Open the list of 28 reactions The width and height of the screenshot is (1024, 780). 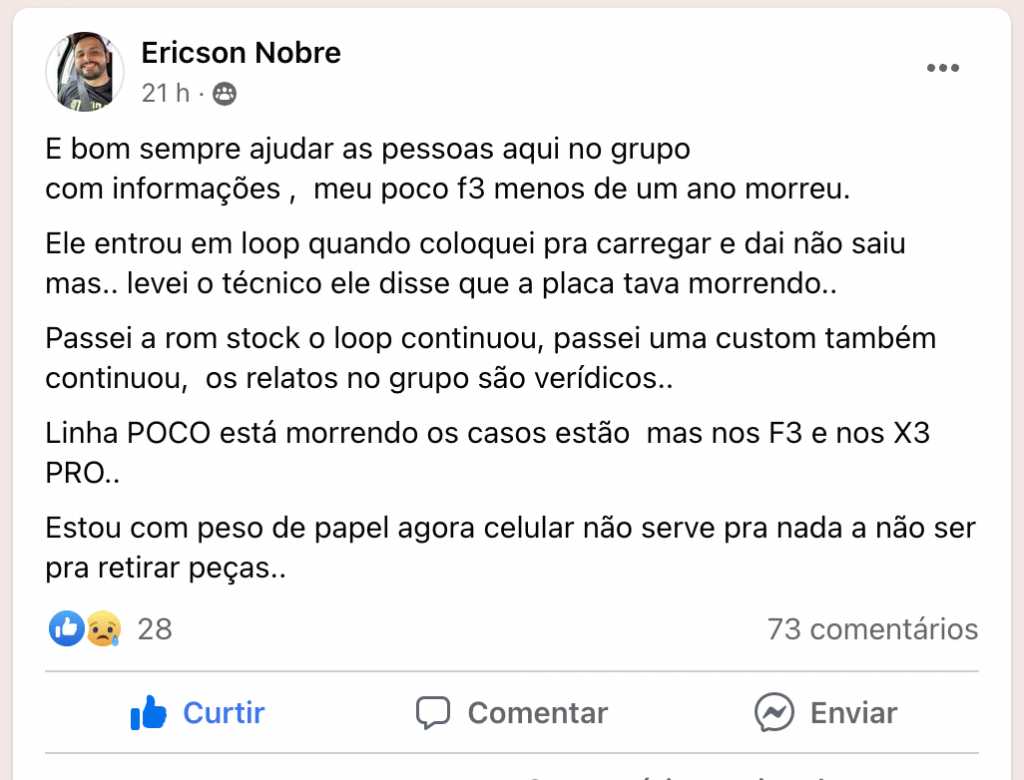click(155, 629)
